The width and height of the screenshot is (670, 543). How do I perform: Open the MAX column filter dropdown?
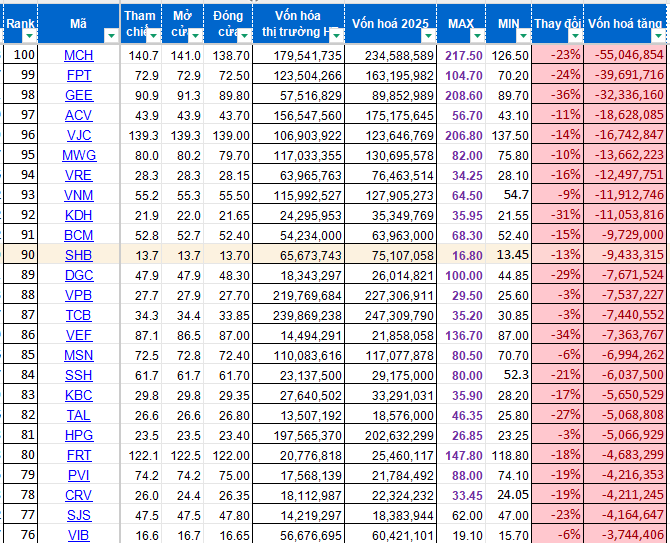coord(477,36)
